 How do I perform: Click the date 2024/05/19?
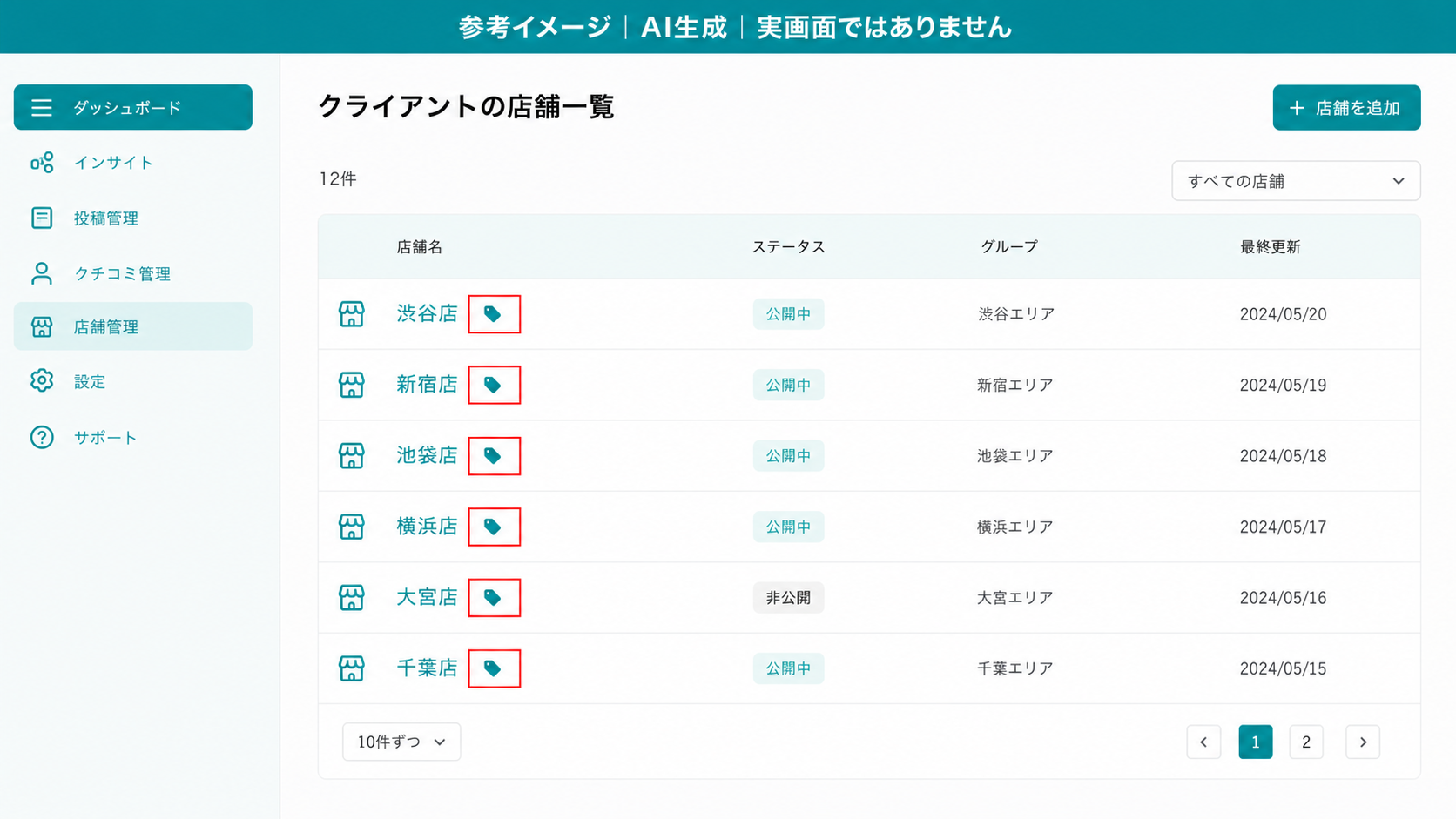click(1284, 385)
